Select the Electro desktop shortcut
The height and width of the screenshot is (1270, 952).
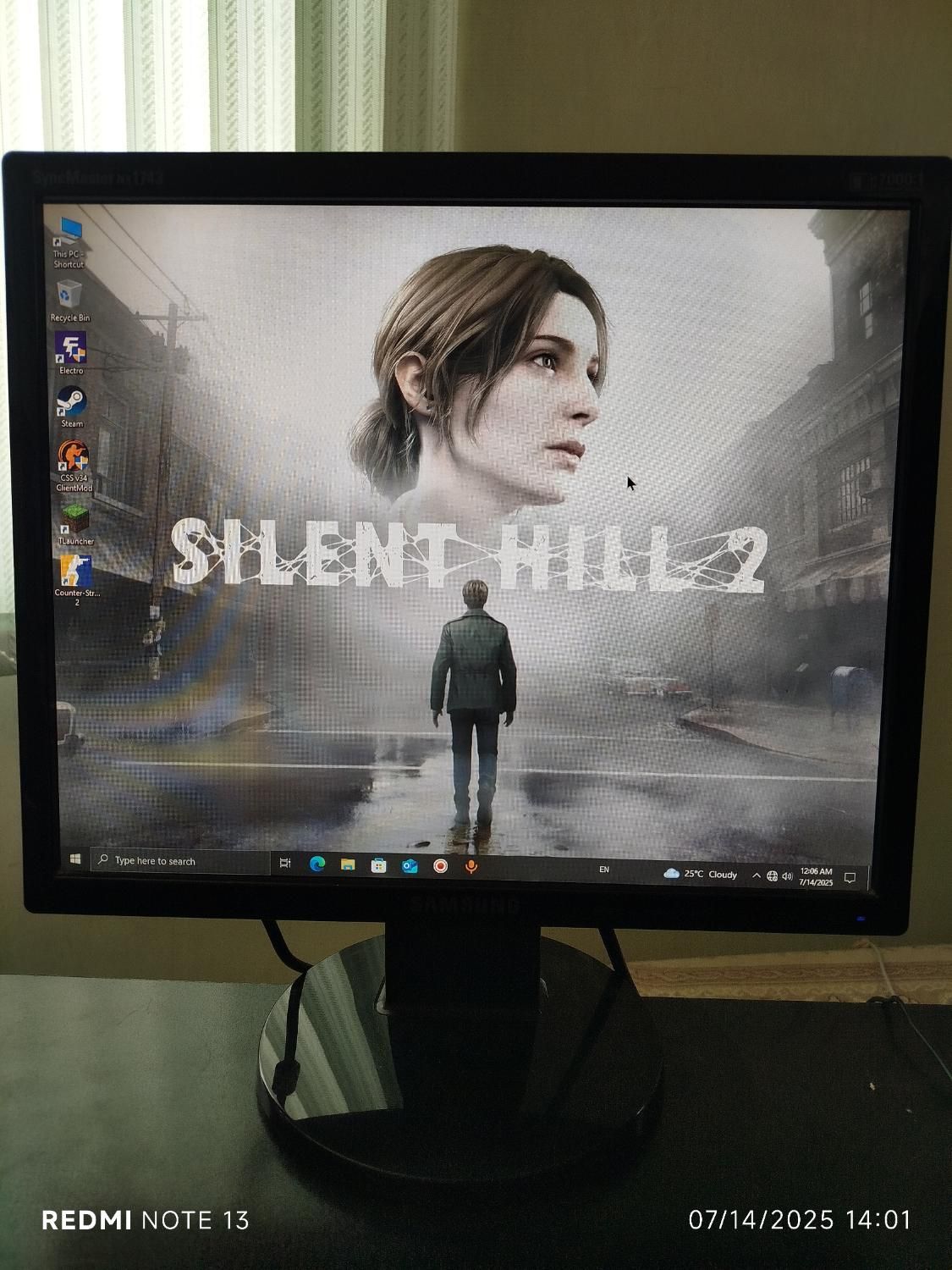point(71,353)
